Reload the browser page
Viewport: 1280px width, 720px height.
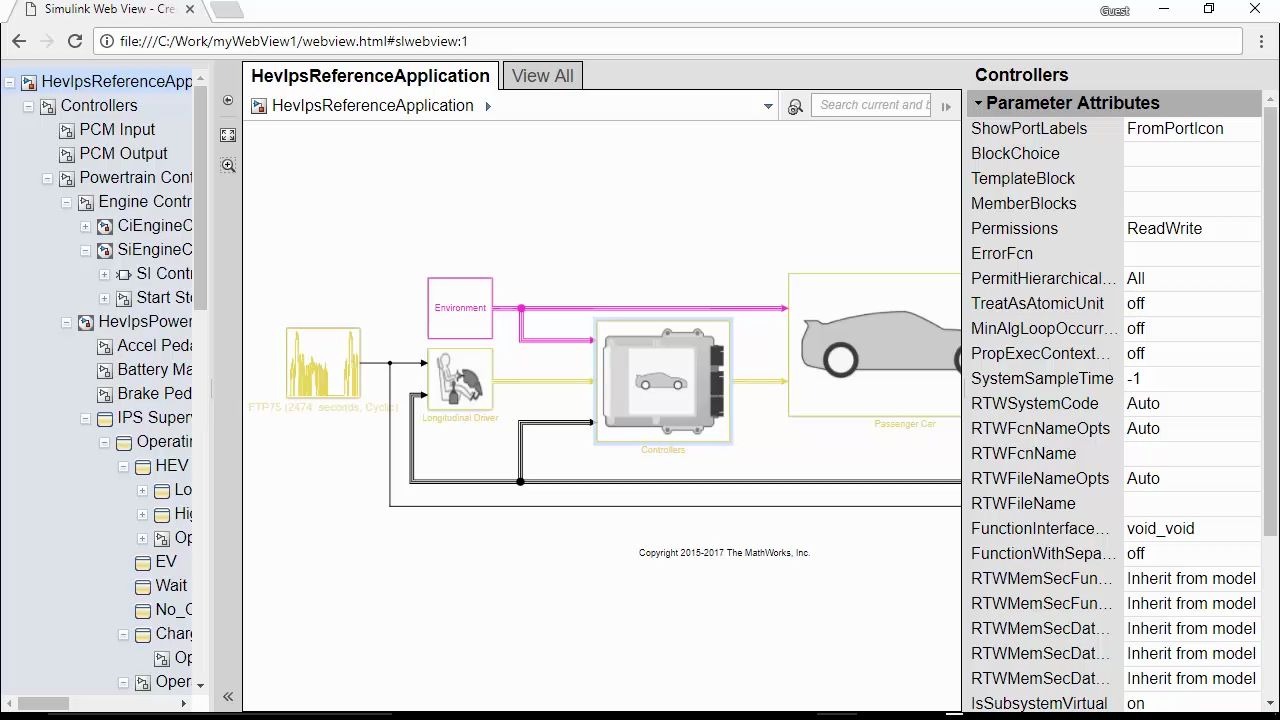75,41
